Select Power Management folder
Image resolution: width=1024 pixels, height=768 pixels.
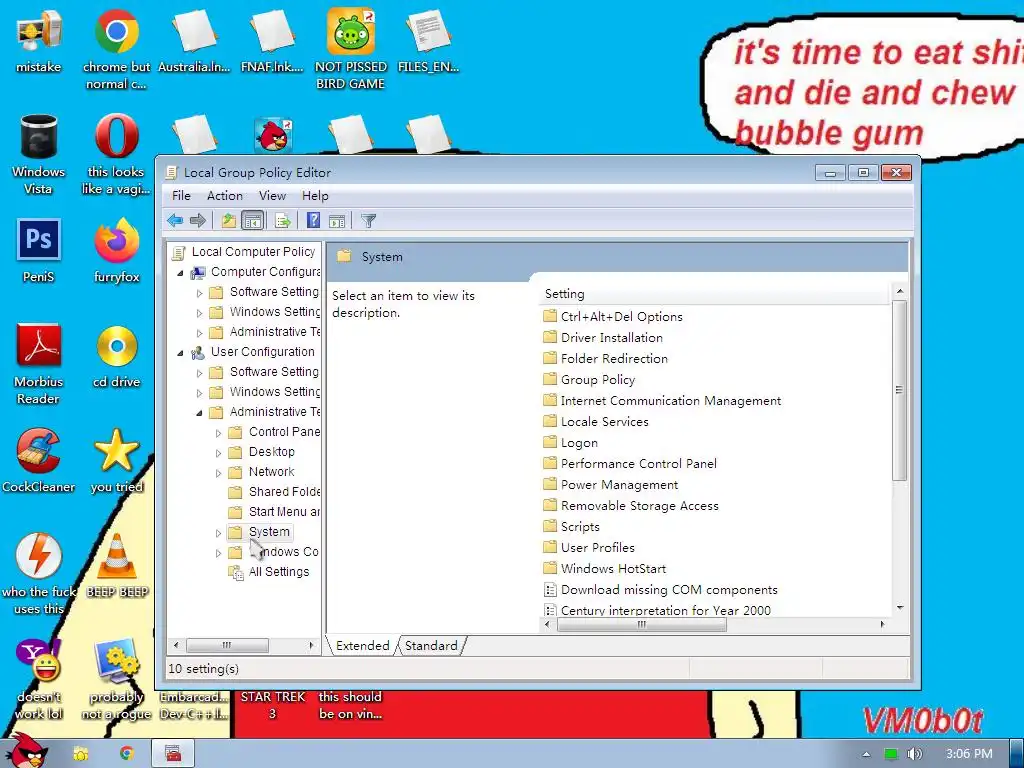(611, 485)
